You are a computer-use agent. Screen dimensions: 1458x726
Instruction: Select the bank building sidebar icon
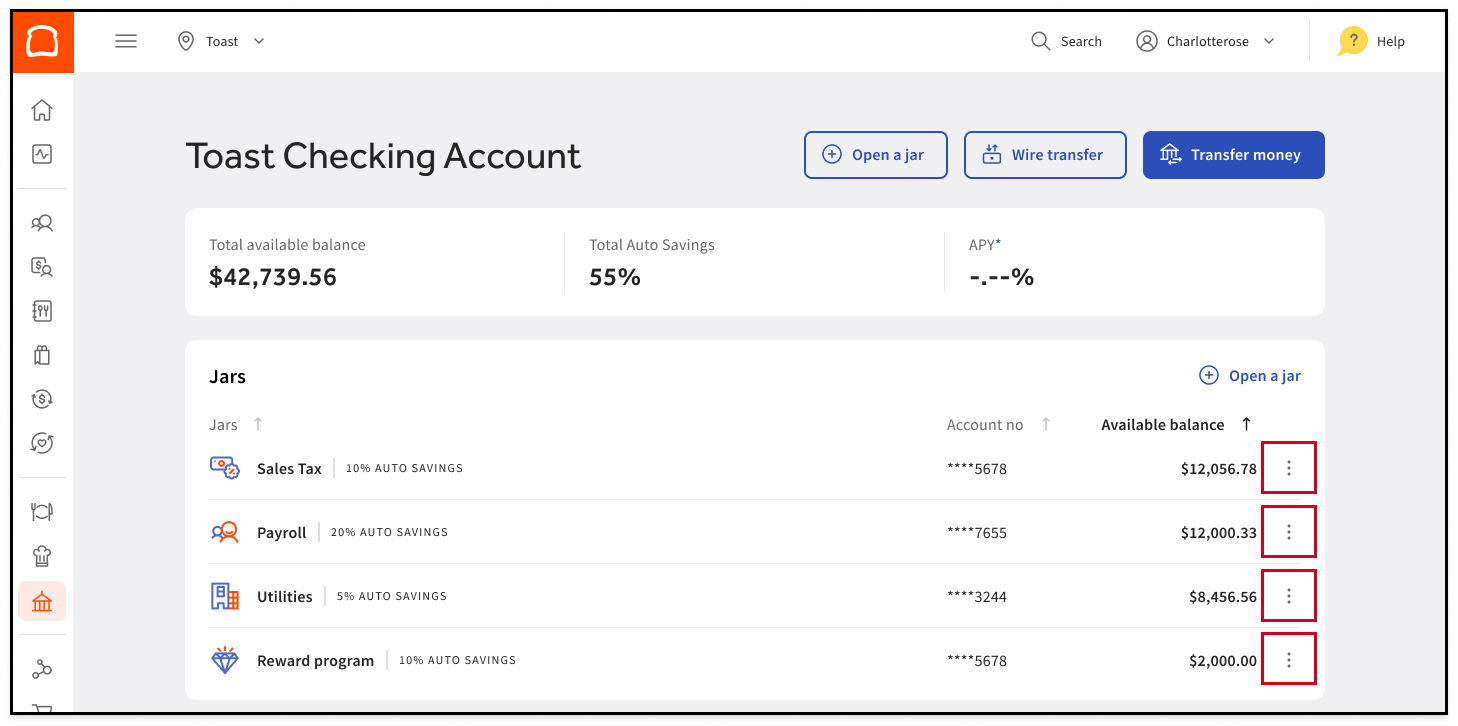point(42,602)
